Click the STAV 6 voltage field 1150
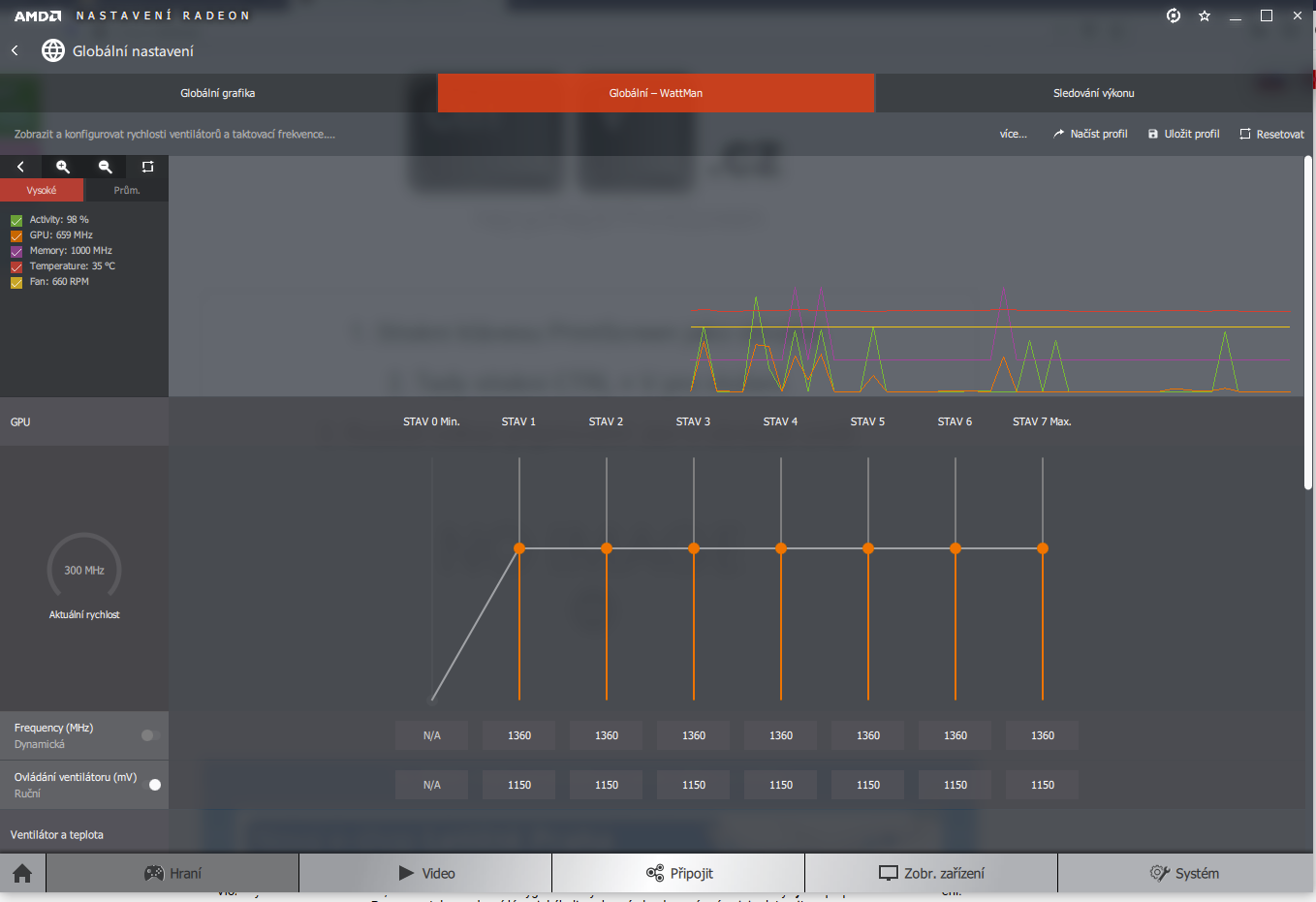The height and width of the screenshot is (902, 1316). click(x=956, y=785)
